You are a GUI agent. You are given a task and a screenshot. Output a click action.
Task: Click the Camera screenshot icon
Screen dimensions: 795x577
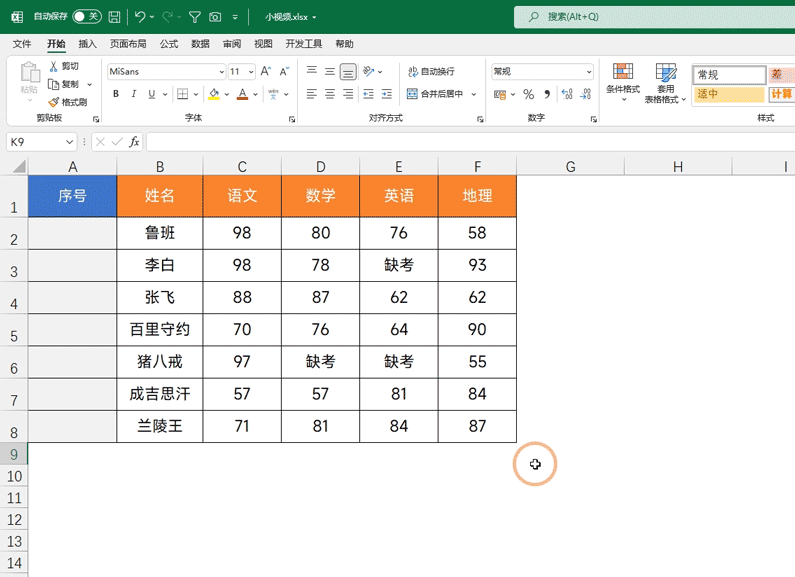click(215, 17)
